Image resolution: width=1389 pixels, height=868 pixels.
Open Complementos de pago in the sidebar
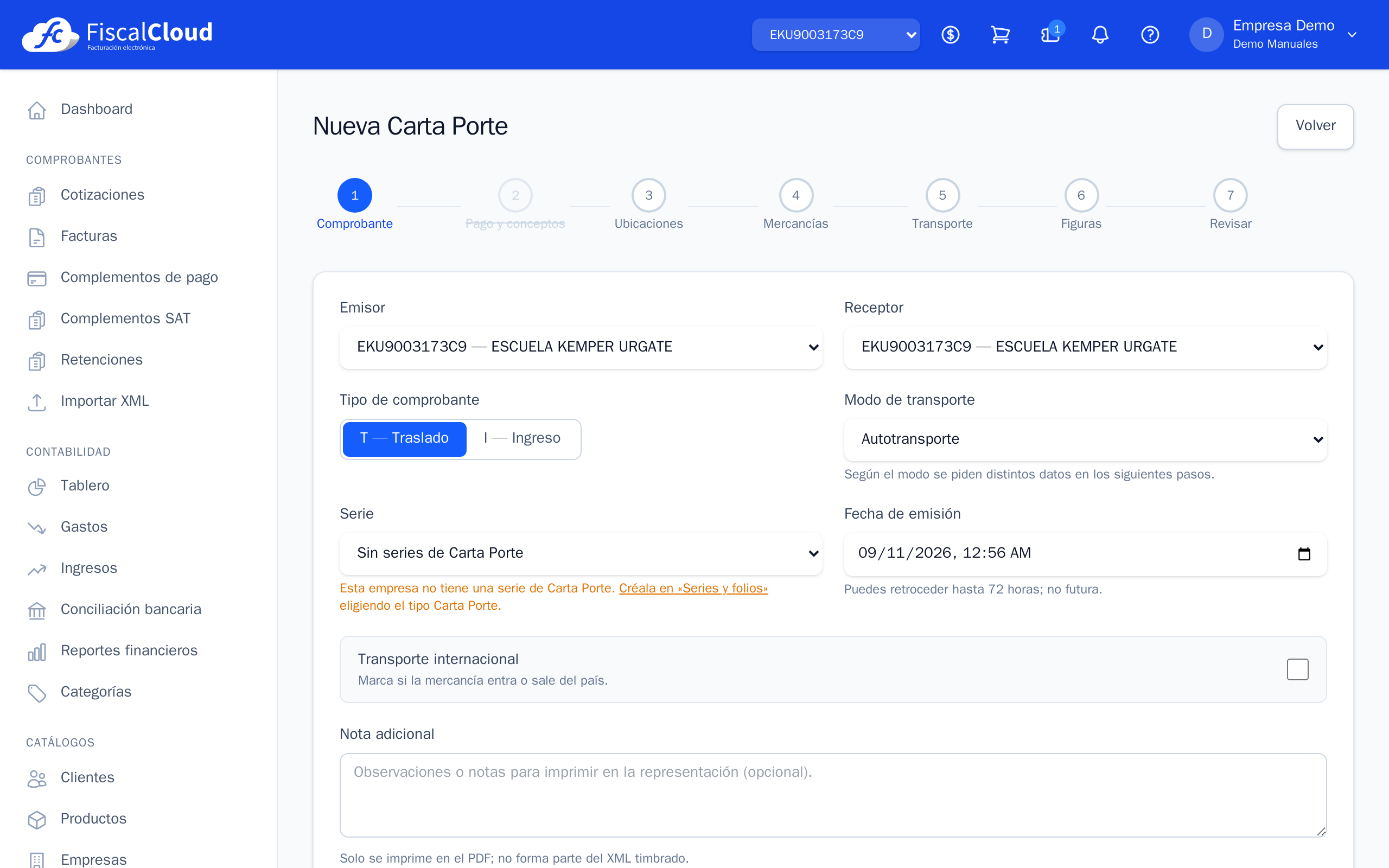[x=138, y=278]
